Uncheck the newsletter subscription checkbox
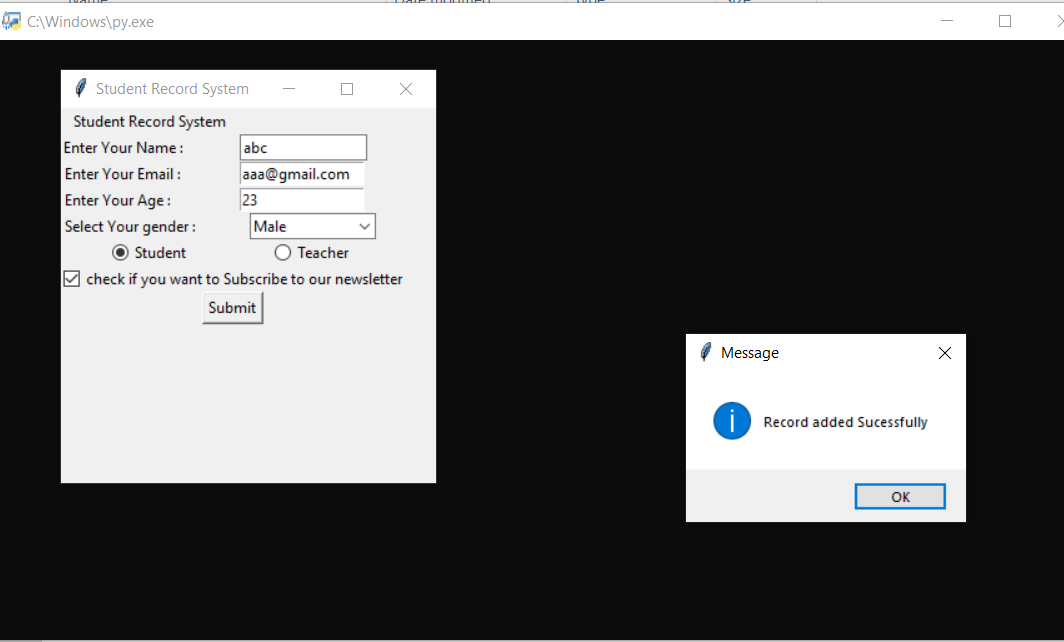The width and height of the screenshot is (1064, 642). pos(71,278)
